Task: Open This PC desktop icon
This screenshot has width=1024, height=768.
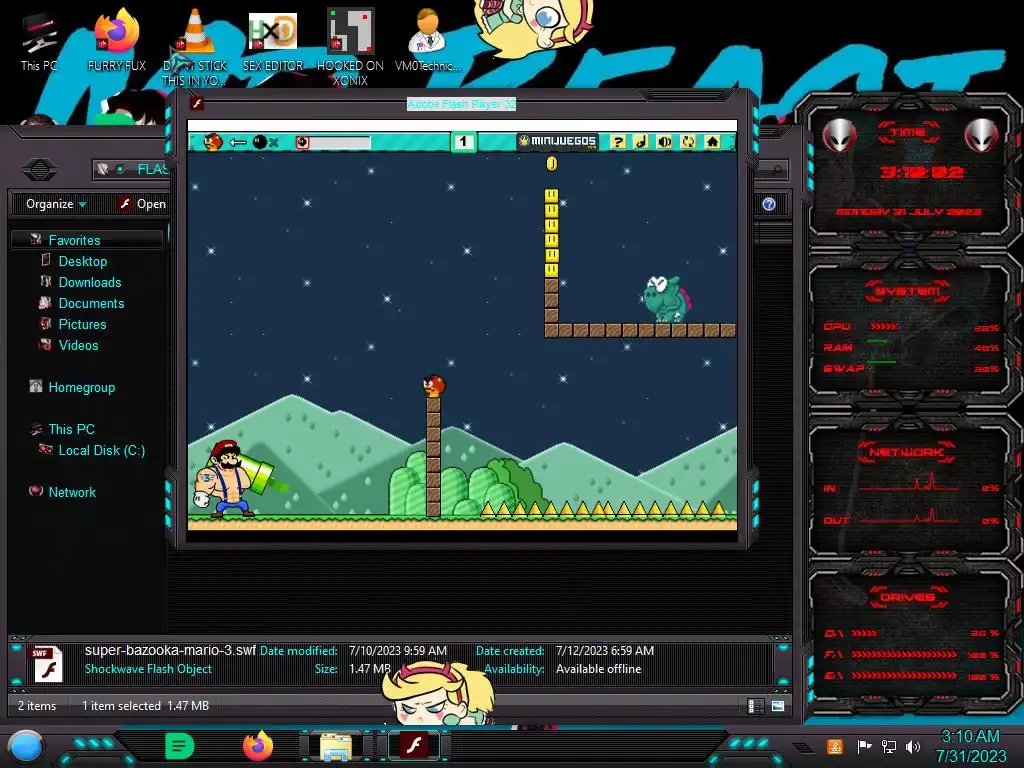Action: 39,41
